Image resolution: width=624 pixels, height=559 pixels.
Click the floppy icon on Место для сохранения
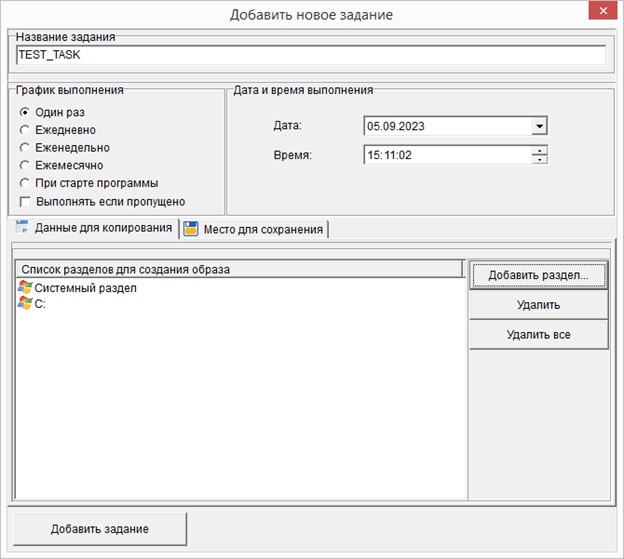(x=191, y=229)
